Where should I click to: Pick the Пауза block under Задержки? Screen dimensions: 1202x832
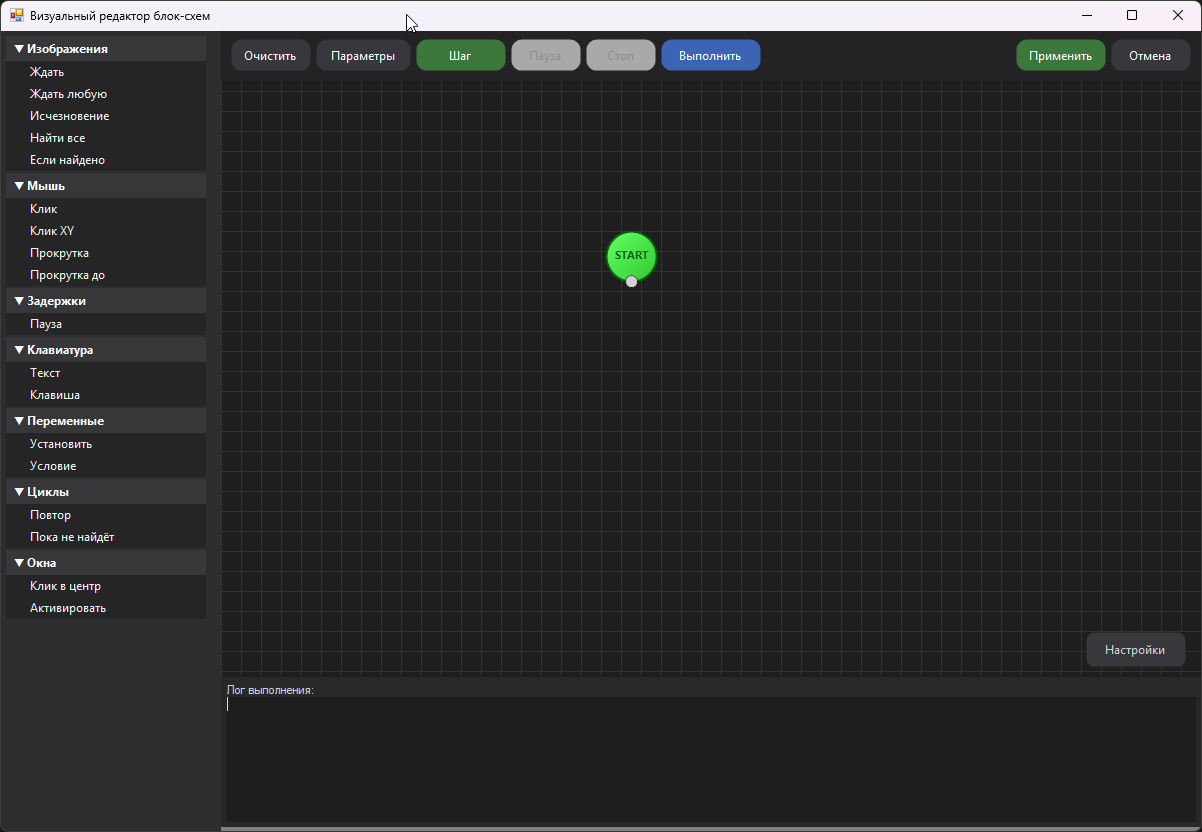pos(46,324)
